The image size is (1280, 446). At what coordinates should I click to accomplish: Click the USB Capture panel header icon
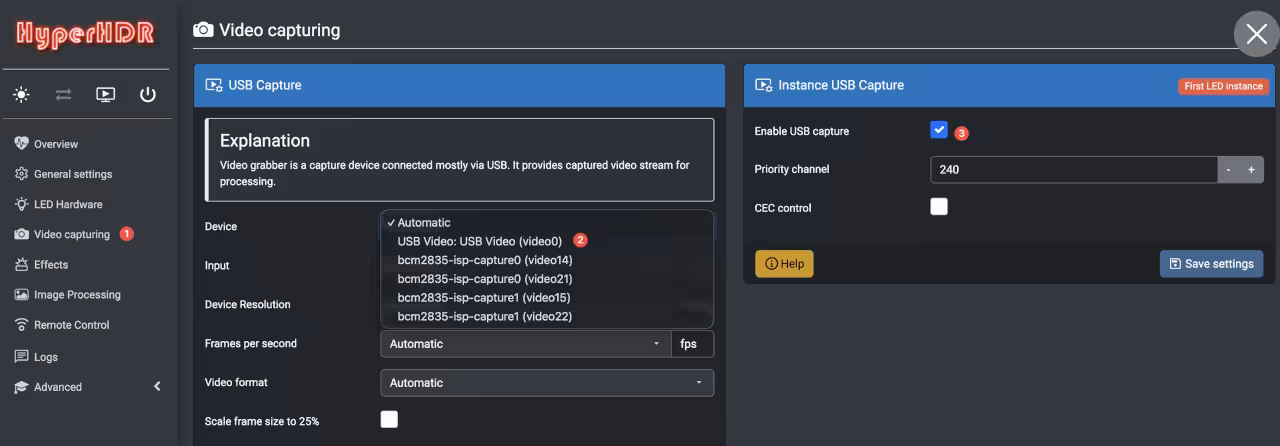[214, 85]
